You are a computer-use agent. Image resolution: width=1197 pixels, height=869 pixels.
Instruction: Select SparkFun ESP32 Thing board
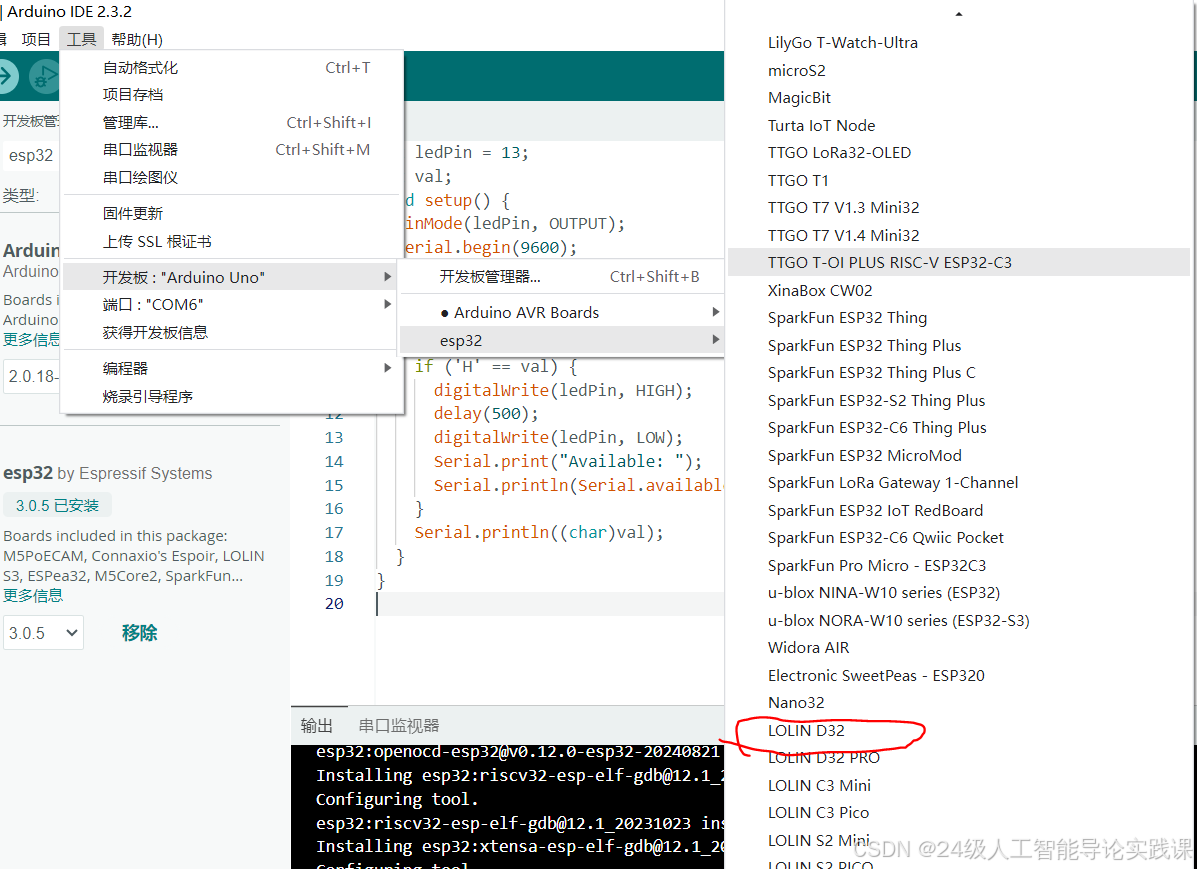[958, 318]
